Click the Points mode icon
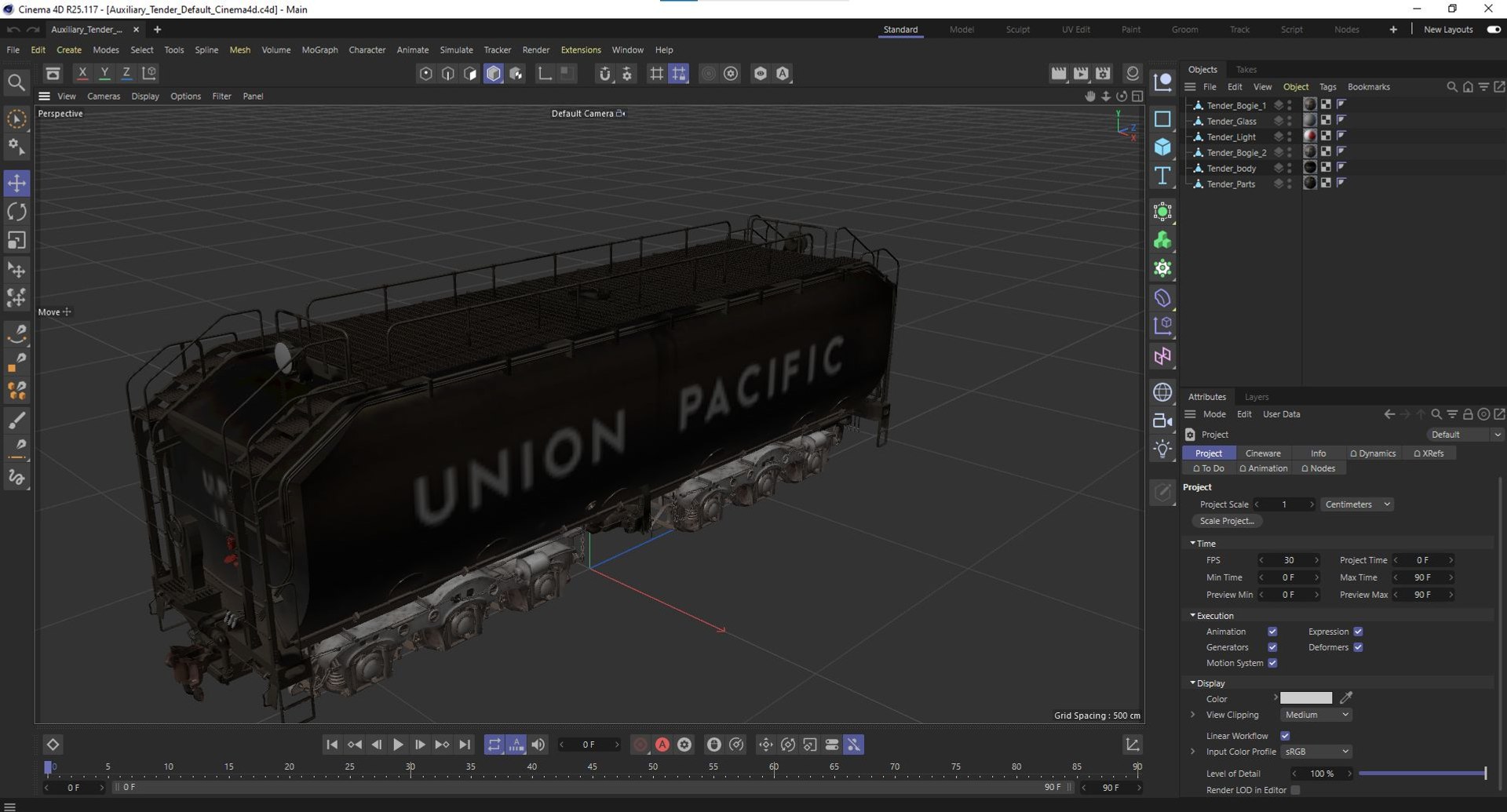 click(x=425, y=73)
